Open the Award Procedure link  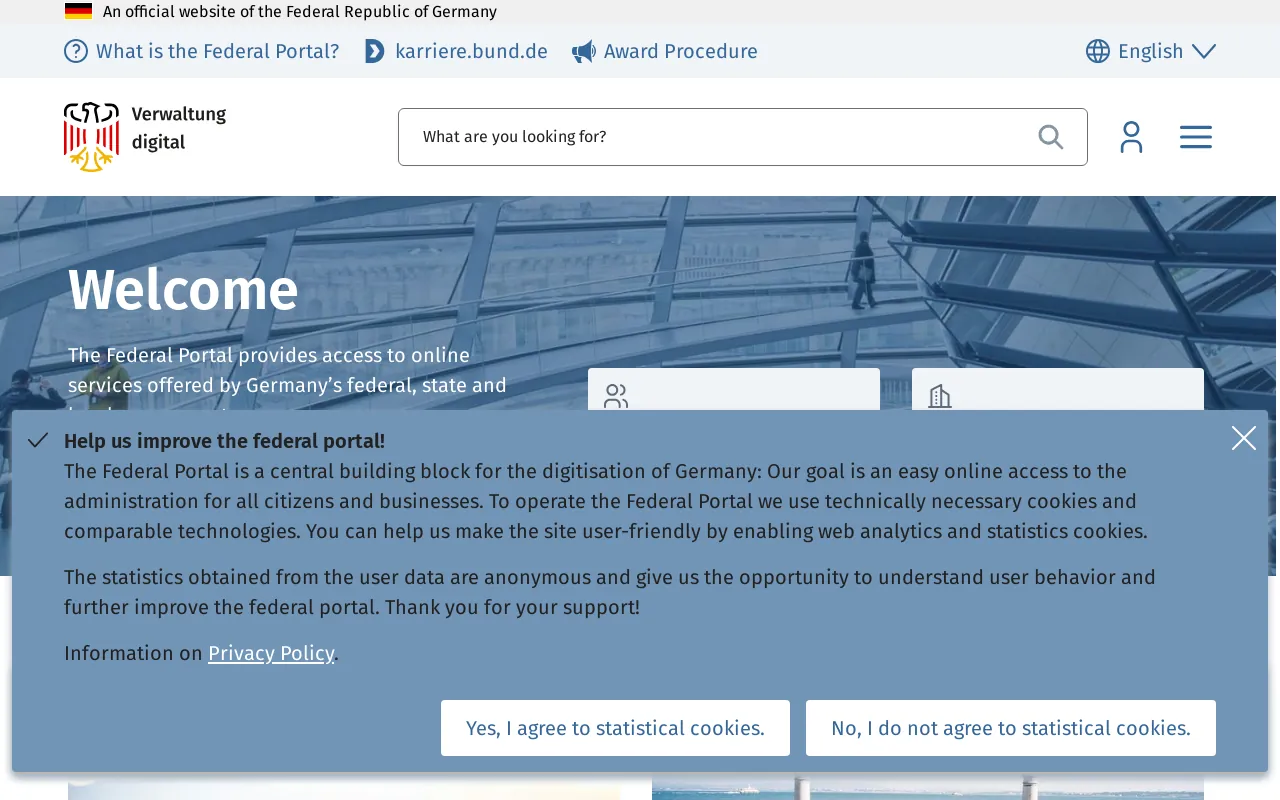pos(680,51)
